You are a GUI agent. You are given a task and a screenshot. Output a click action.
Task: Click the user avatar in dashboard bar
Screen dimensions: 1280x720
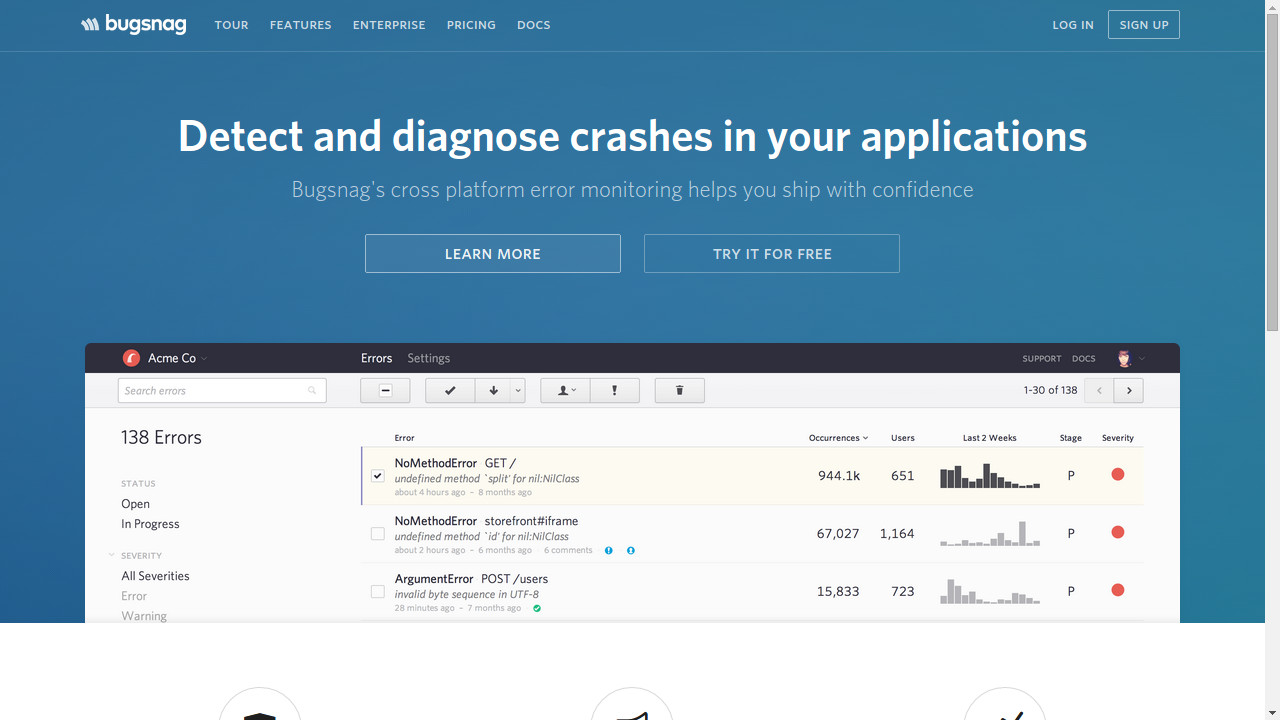click(x=1124, y=358)
